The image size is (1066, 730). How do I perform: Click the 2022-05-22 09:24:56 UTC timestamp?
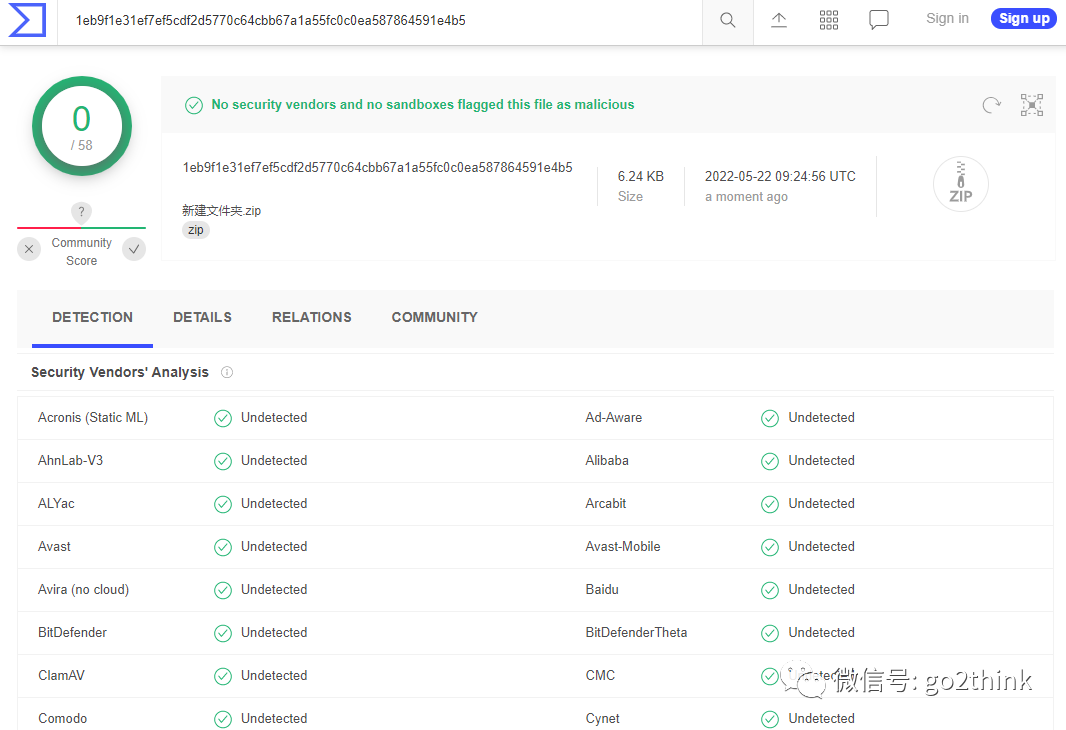pos(780,177)
